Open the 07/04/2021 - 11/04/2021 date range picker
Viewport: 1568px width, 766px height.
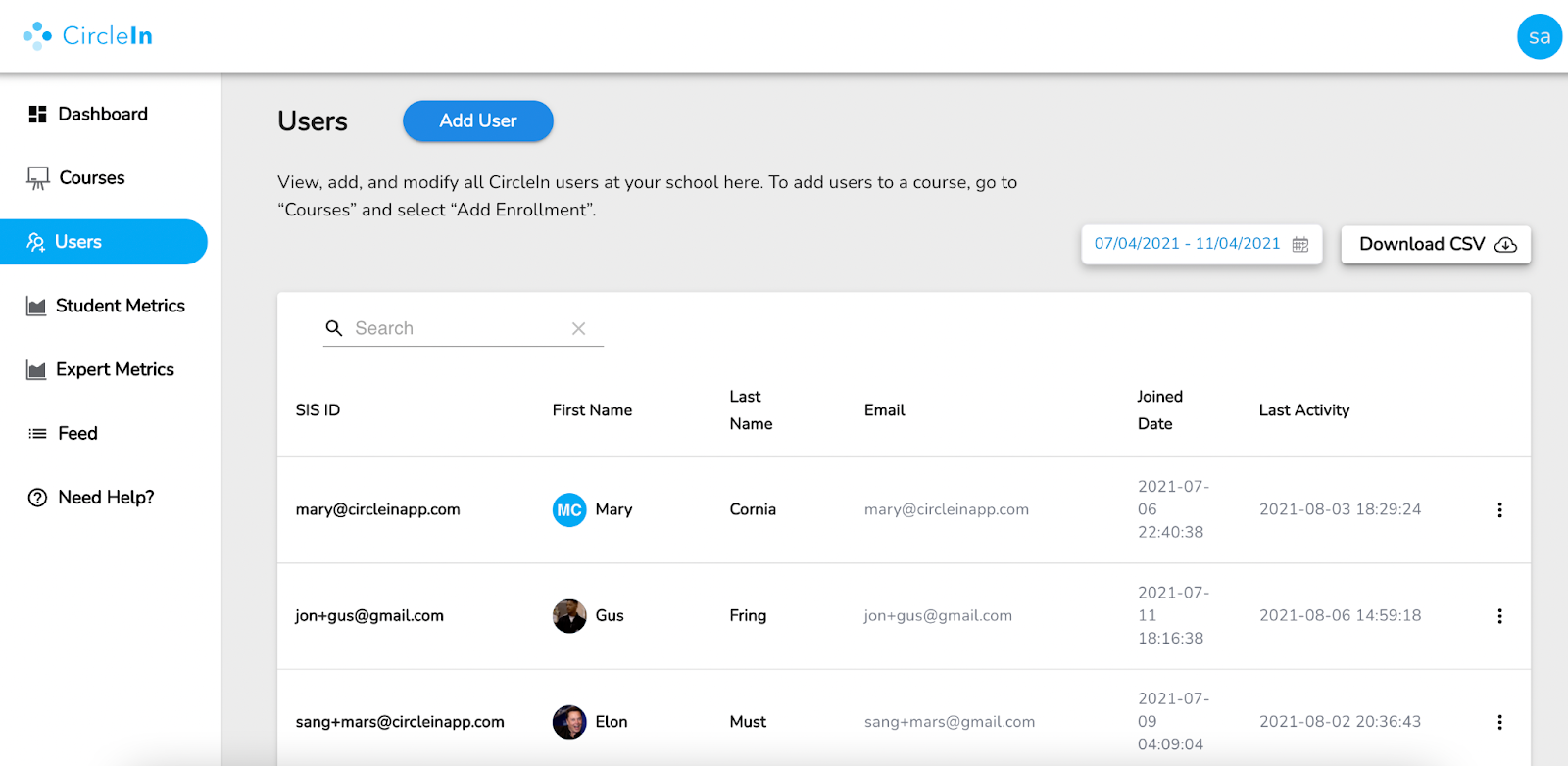click(x=1201, y=244)
